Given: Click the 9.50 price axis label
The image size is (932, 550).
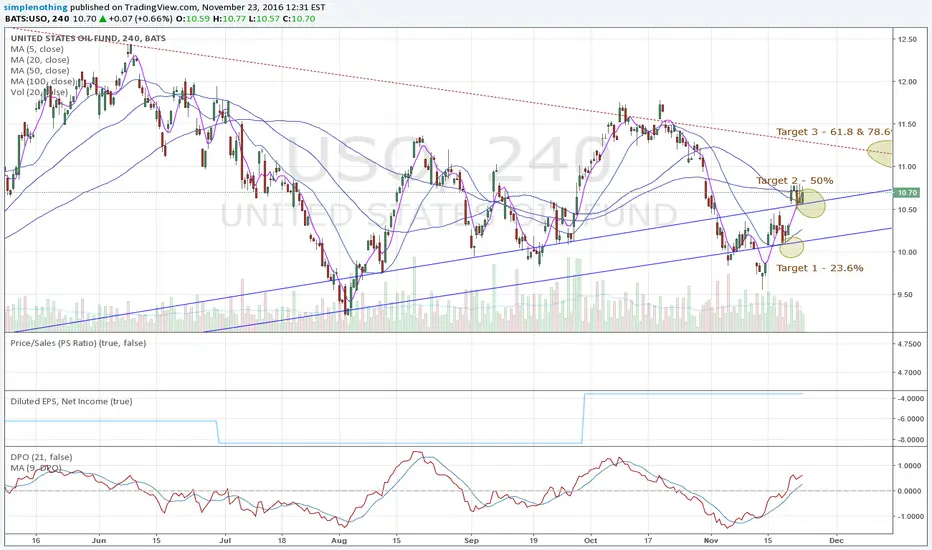Looking at the screenshot, I should point(905,294).
